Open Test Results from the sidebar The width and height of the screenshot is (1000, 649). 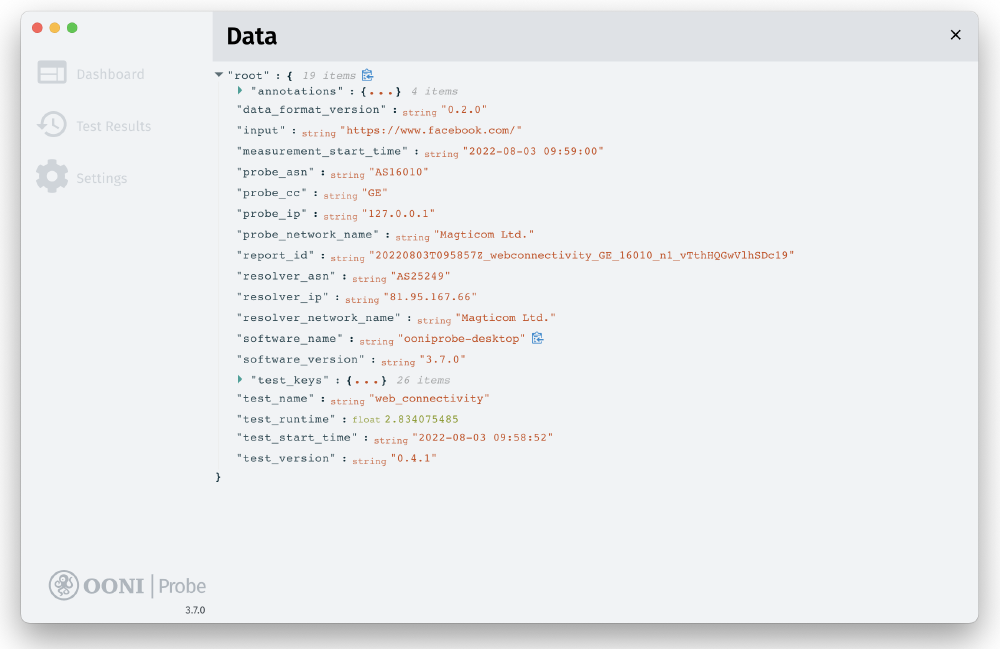(113, 125)
